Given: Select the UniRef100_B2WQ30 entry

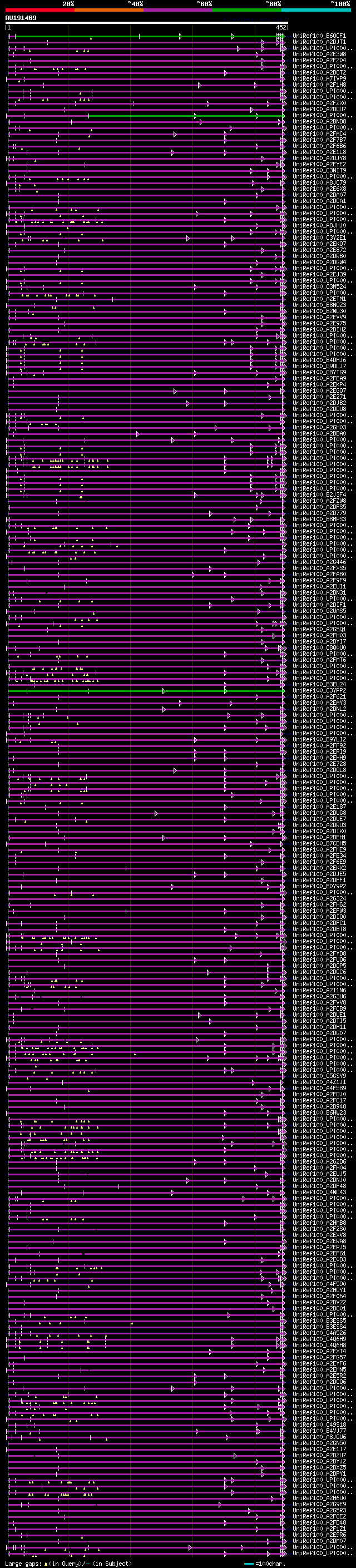Looking at the screenshot, I should point(319,311).
